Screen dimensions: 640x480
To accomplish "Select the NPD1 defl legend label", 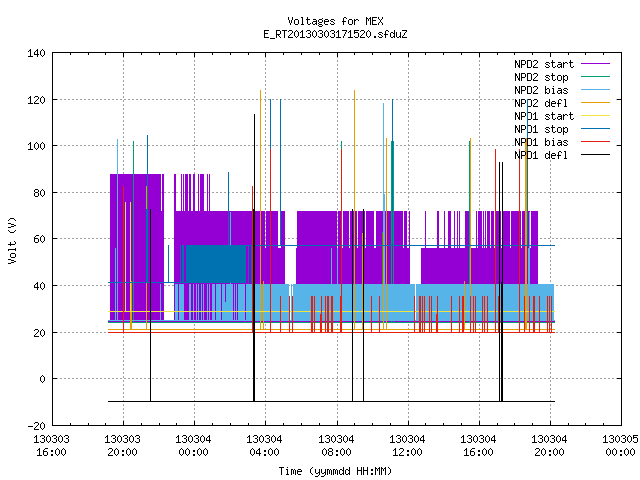I will [541, 155].
